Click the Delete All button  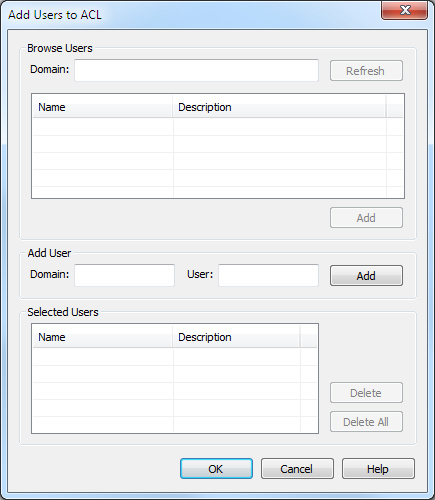pyautogui.click(x=366, y=422)
